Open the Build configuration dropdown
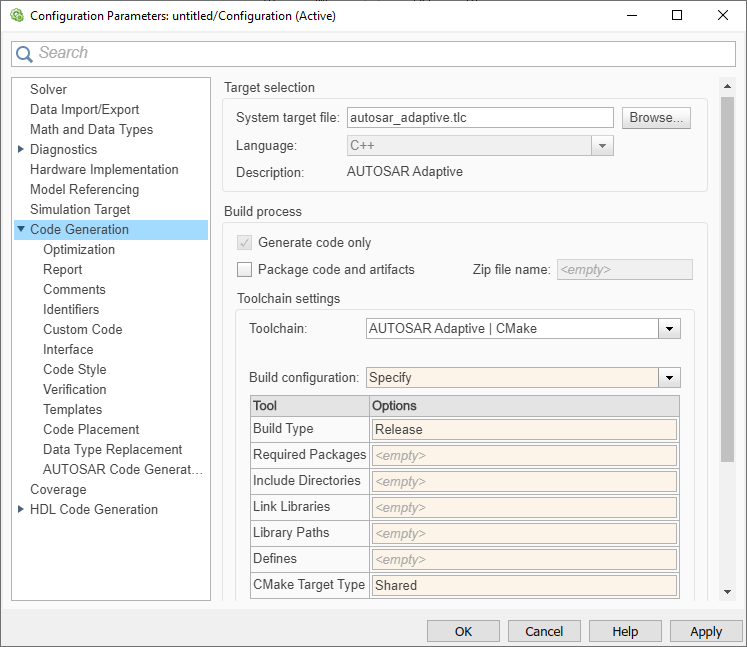Viewport: 747px width, 647px height. click(669, 378)
